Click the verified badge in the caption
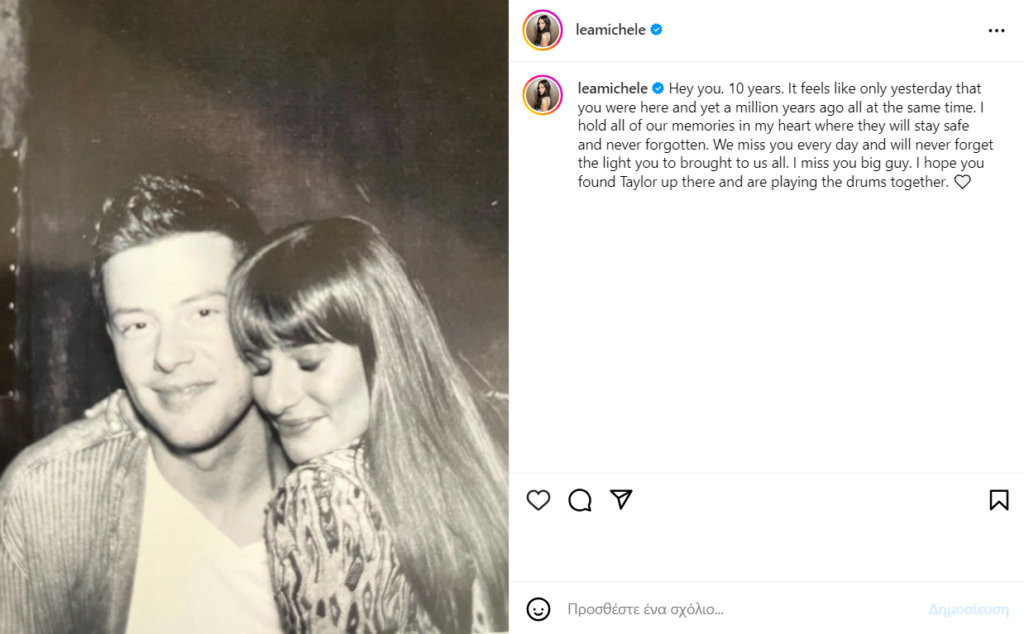Viewport: 1024px width, 634px height. (x=659, y=88)
